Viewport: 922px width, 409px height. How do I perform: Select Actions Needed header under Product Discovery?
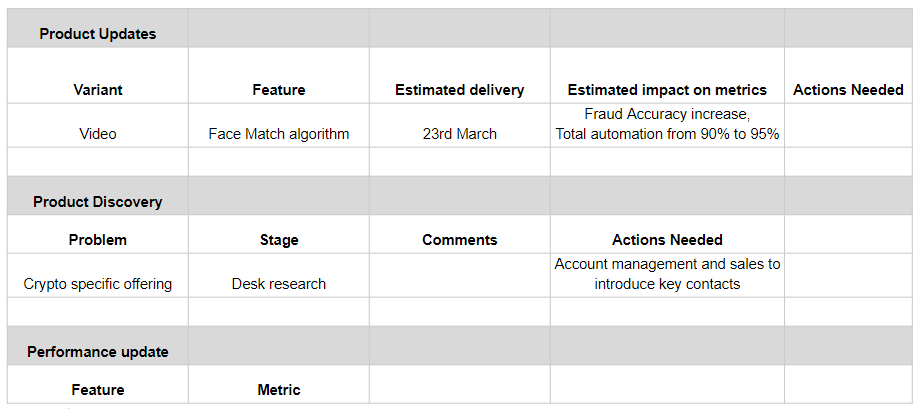coord(667,240)
